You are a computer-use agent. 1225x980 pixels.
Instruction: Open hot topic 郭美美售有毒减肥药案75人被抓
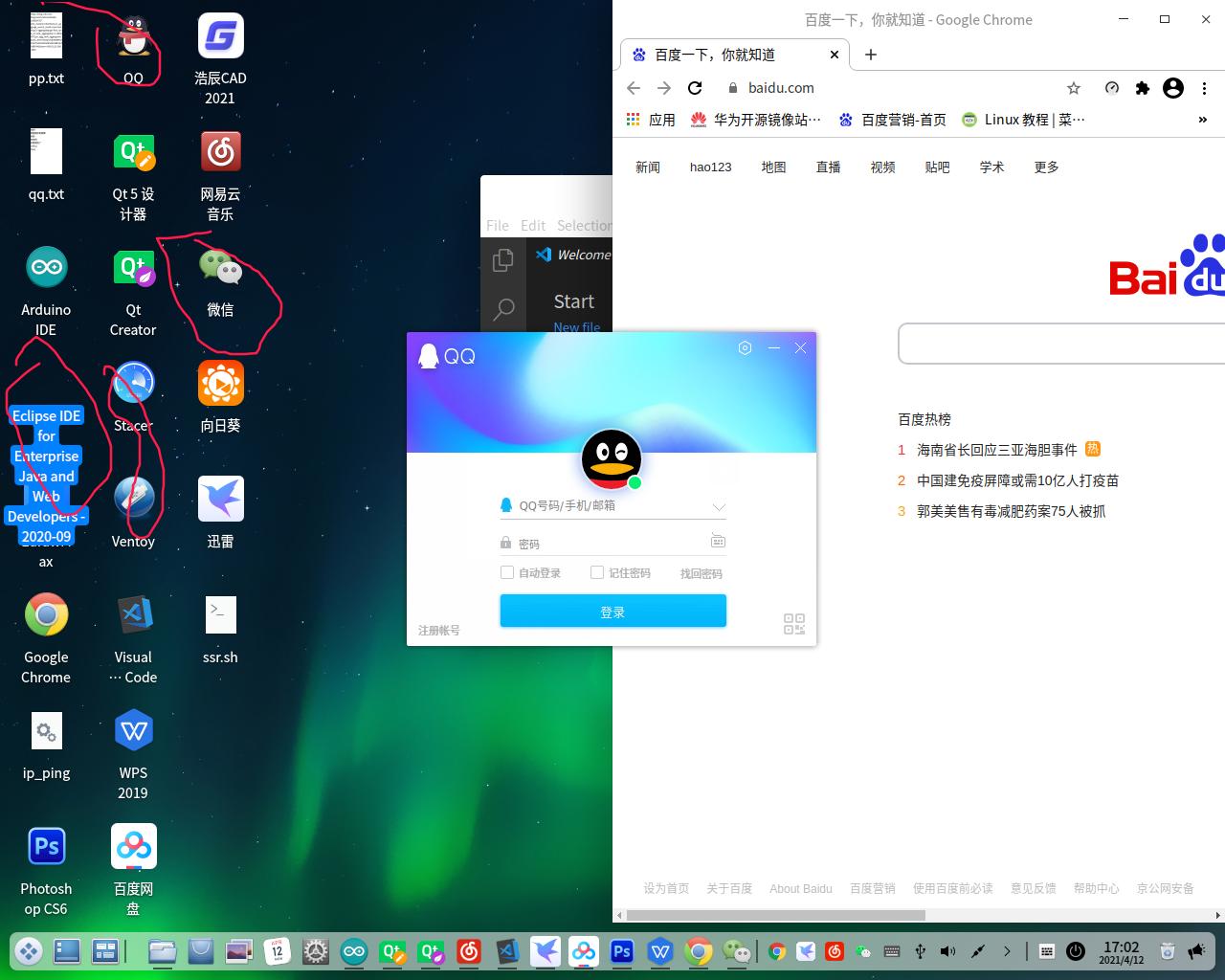click(x=1012, y=511)
